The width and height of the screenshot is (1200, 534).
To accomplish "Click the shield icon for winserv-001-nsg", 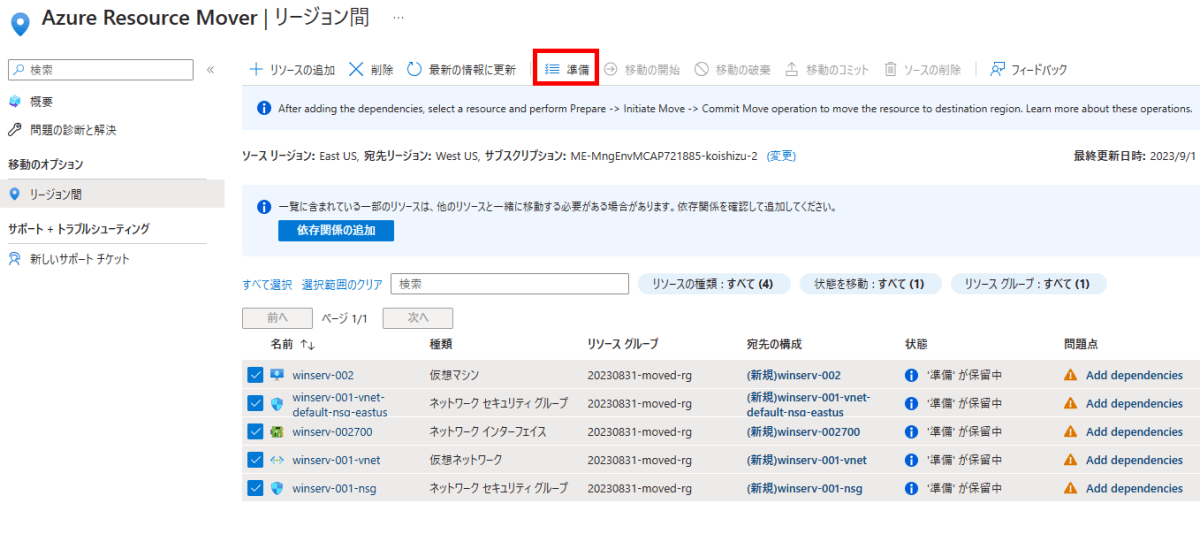I will [x=278, y=488].
